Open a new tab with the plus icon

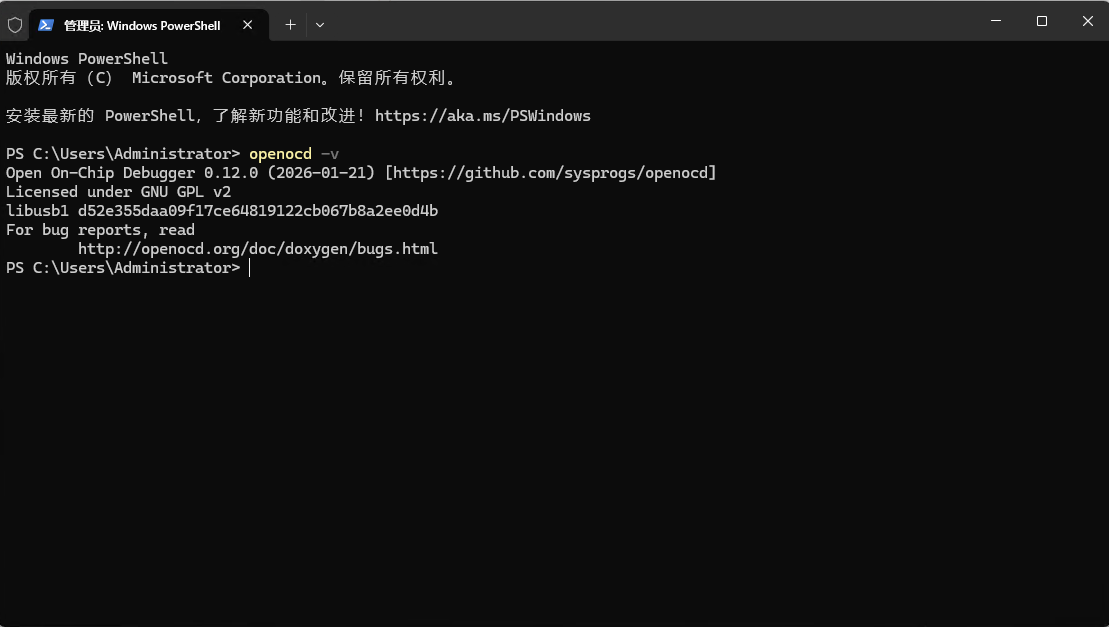click(x=290, y=24)
